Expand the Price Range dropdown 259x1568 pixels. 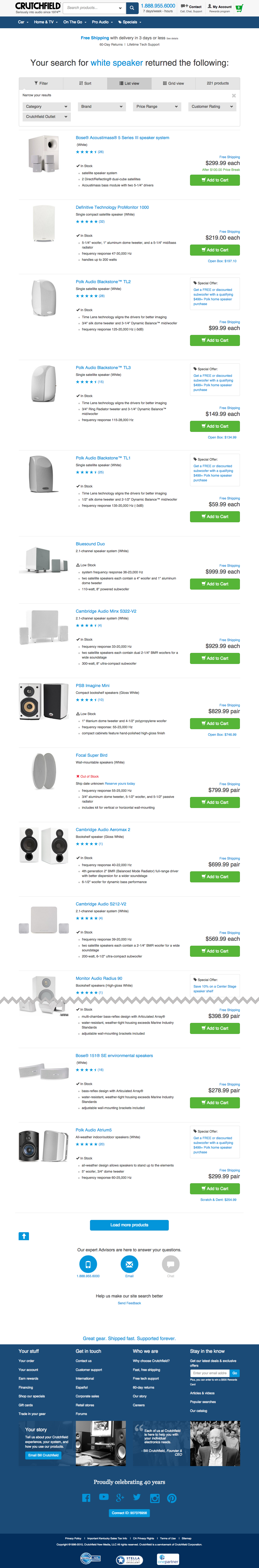[x=157, y=107]
